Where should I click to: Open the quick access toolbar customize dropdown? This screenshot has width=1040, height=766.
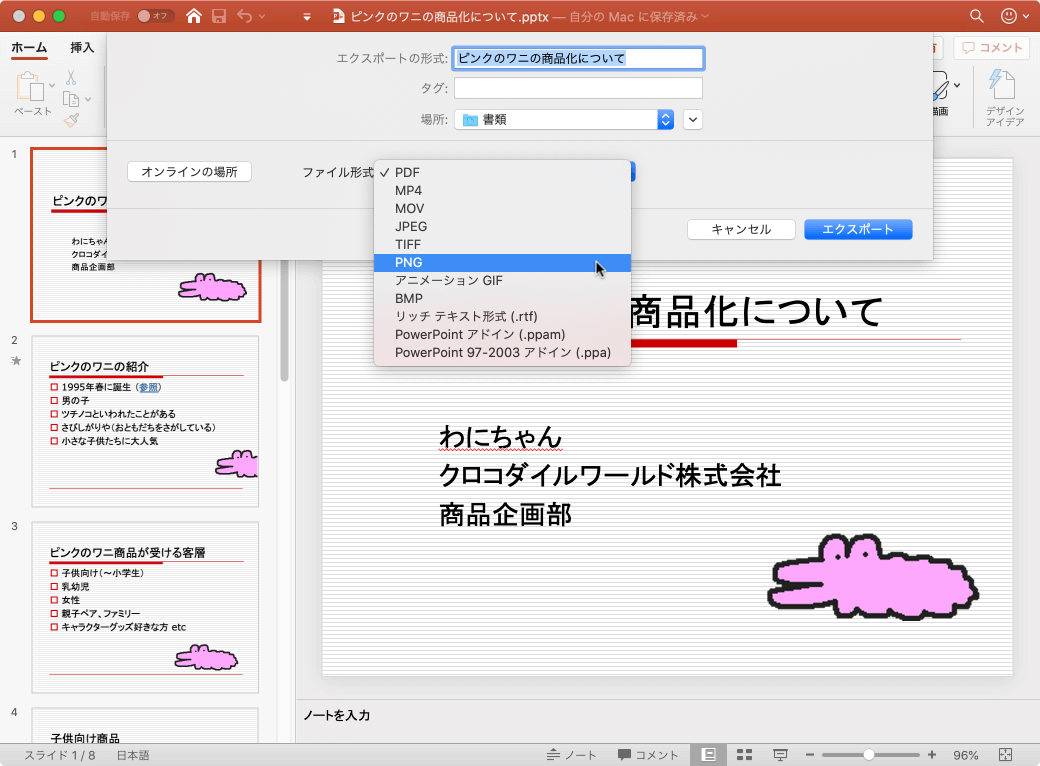pyautogui.click(x=307, y=16)
